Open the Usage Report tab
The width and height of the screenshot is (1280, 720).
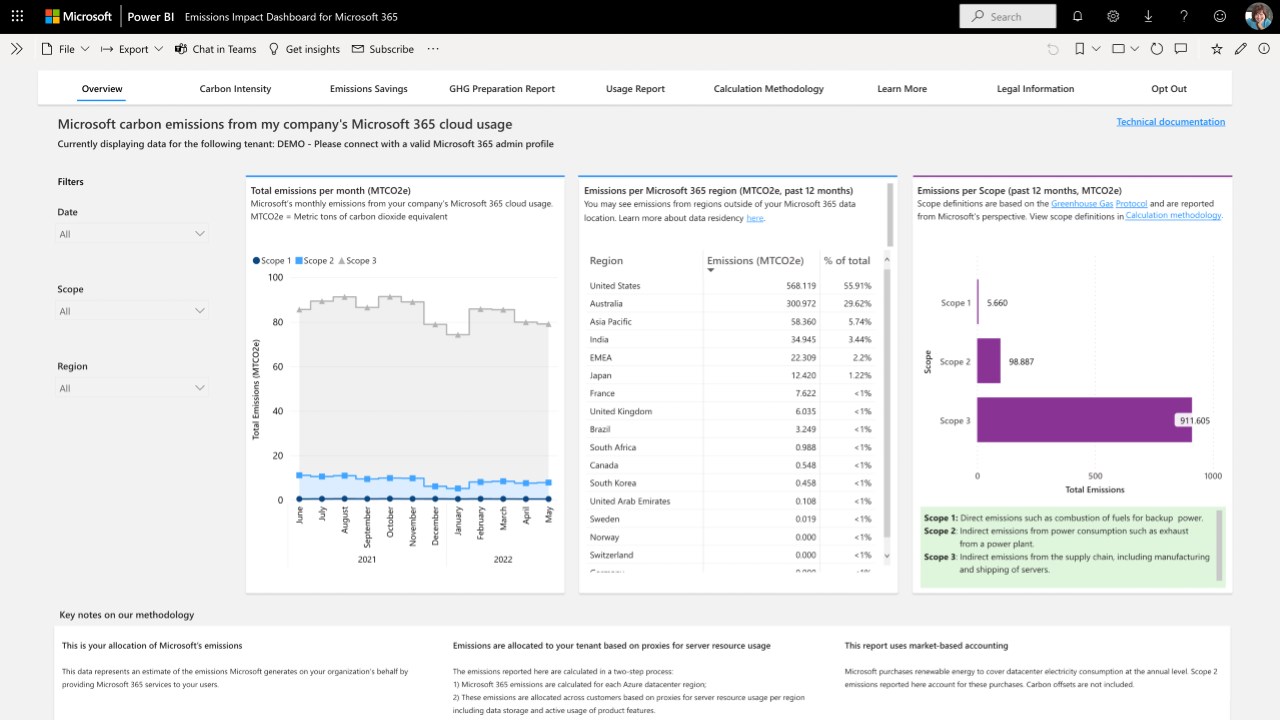[x=635, y=89]
